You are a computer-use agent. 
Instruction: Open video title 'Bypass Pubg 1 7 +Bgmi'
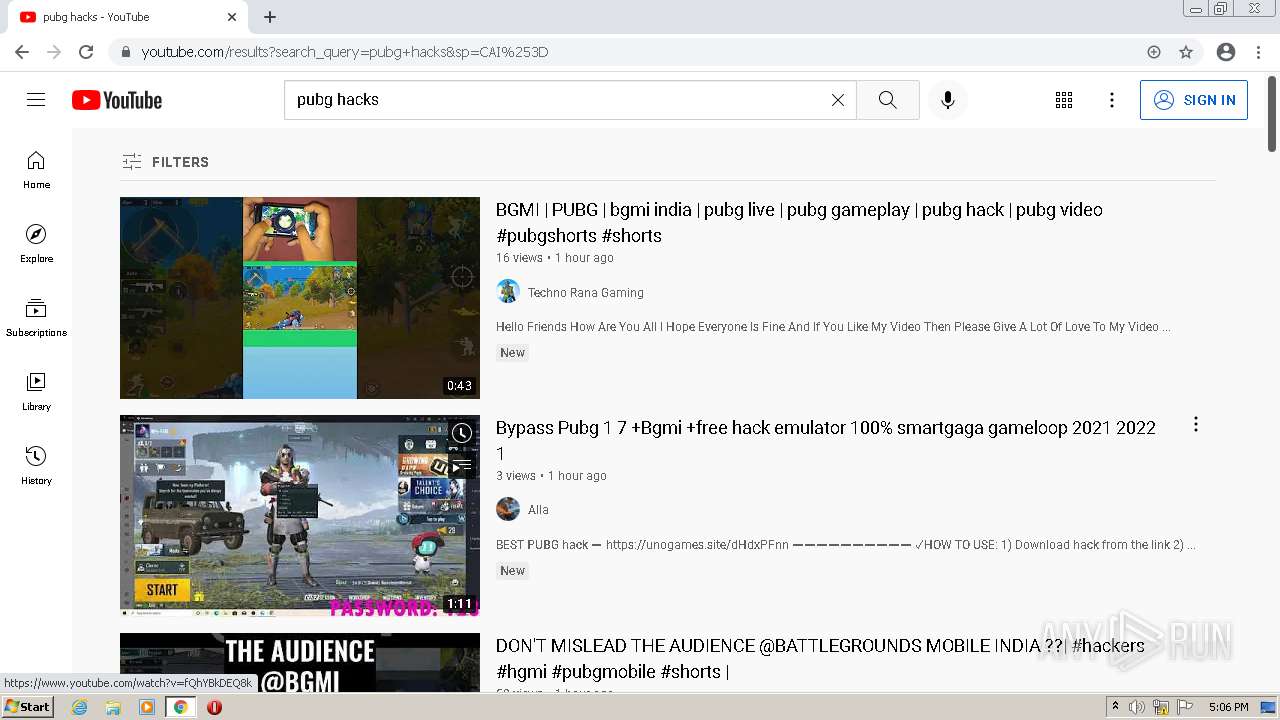(x=826, y=440)
